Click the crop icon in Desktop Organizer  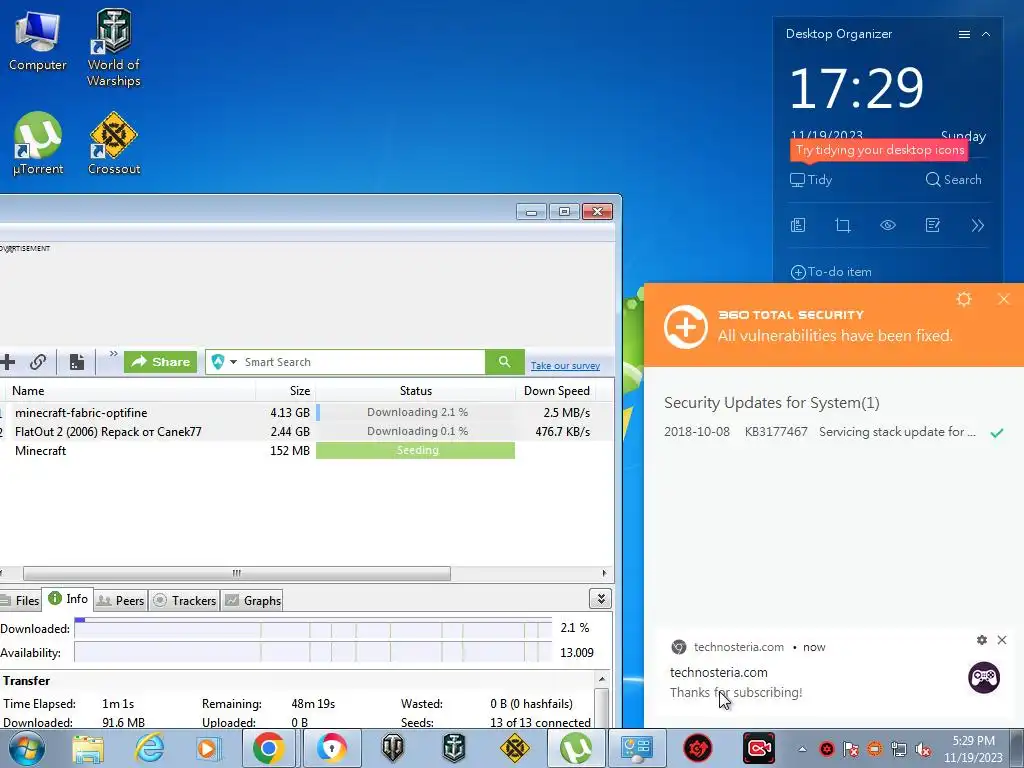click(842, 225)
